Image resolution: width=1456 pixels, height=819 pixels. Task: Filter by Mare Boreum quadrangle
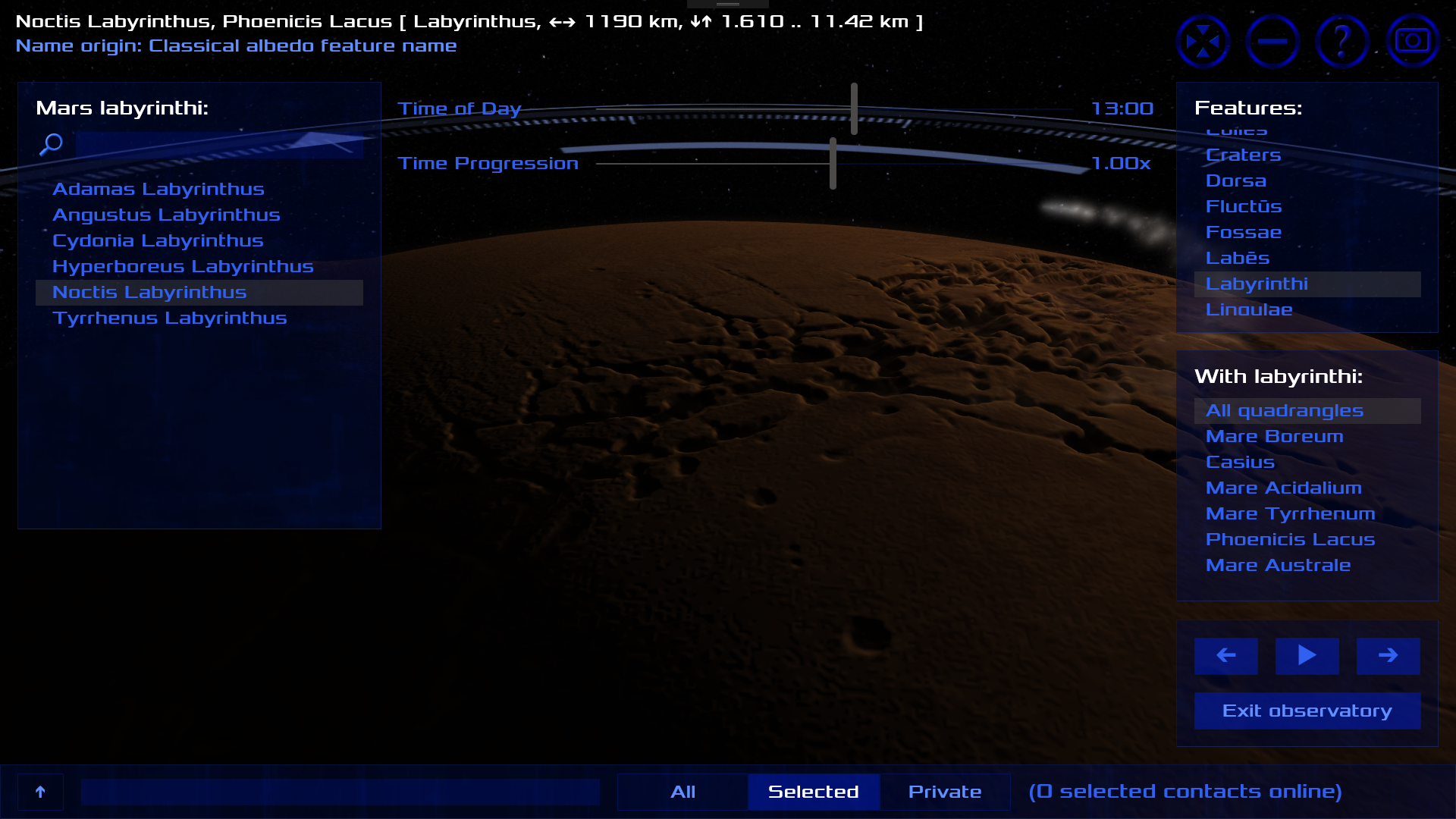pos(1307,437)
